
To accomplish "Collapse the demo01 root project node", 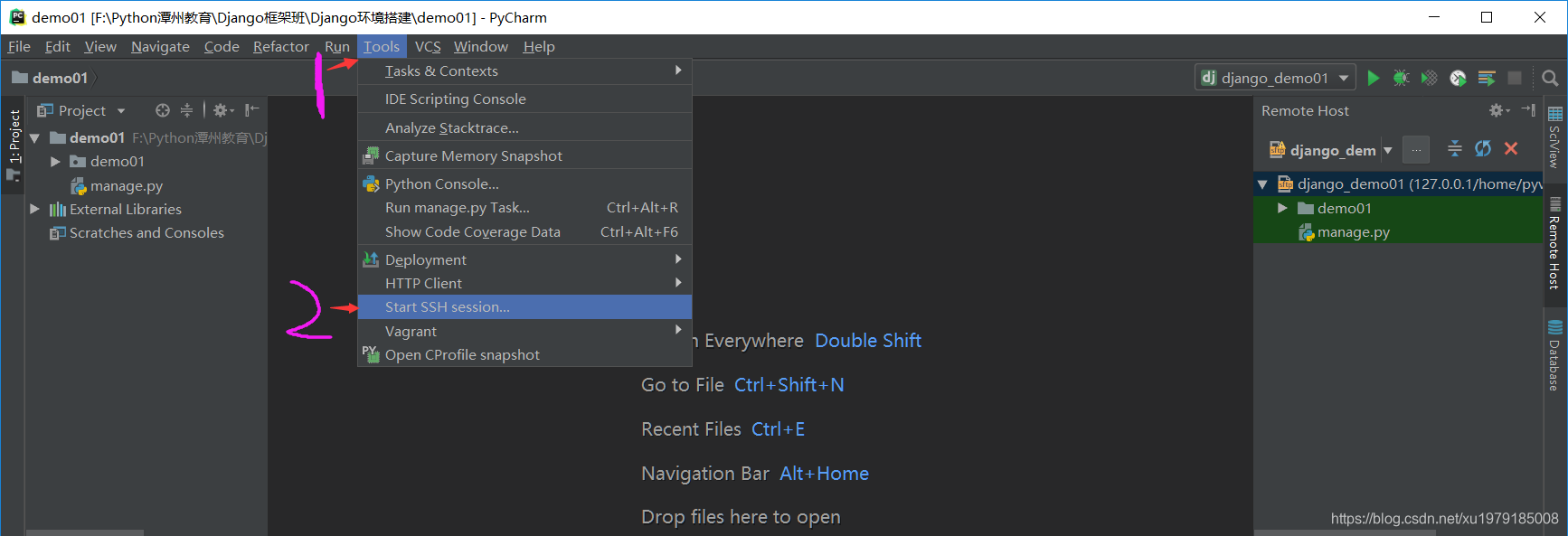I will (34, 138).
